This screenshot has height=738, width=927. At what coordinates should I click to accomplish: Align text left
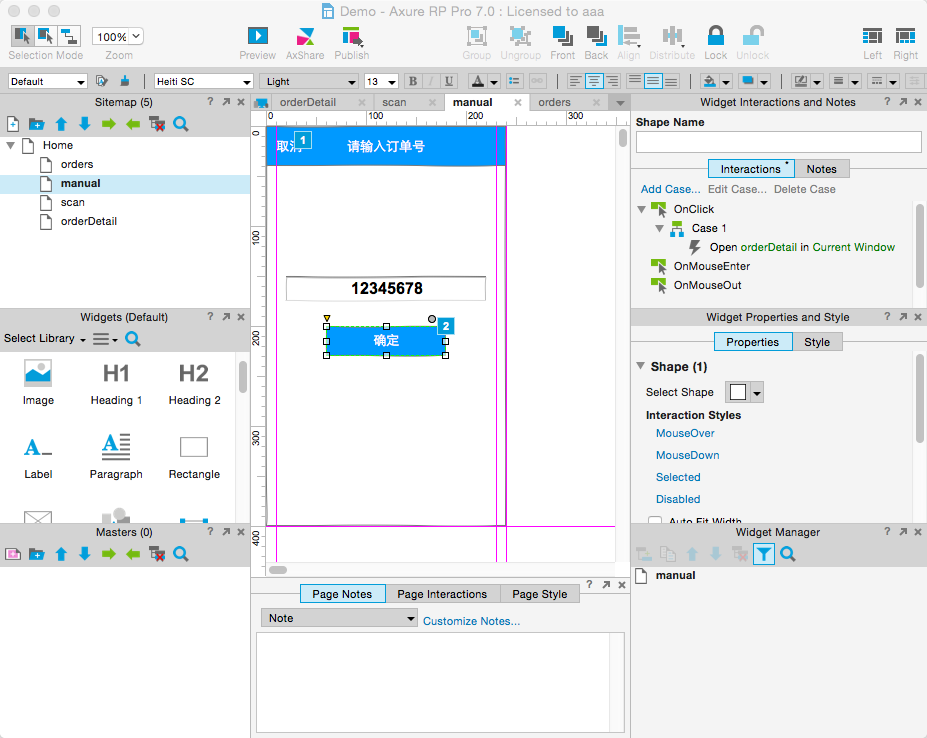575,81
